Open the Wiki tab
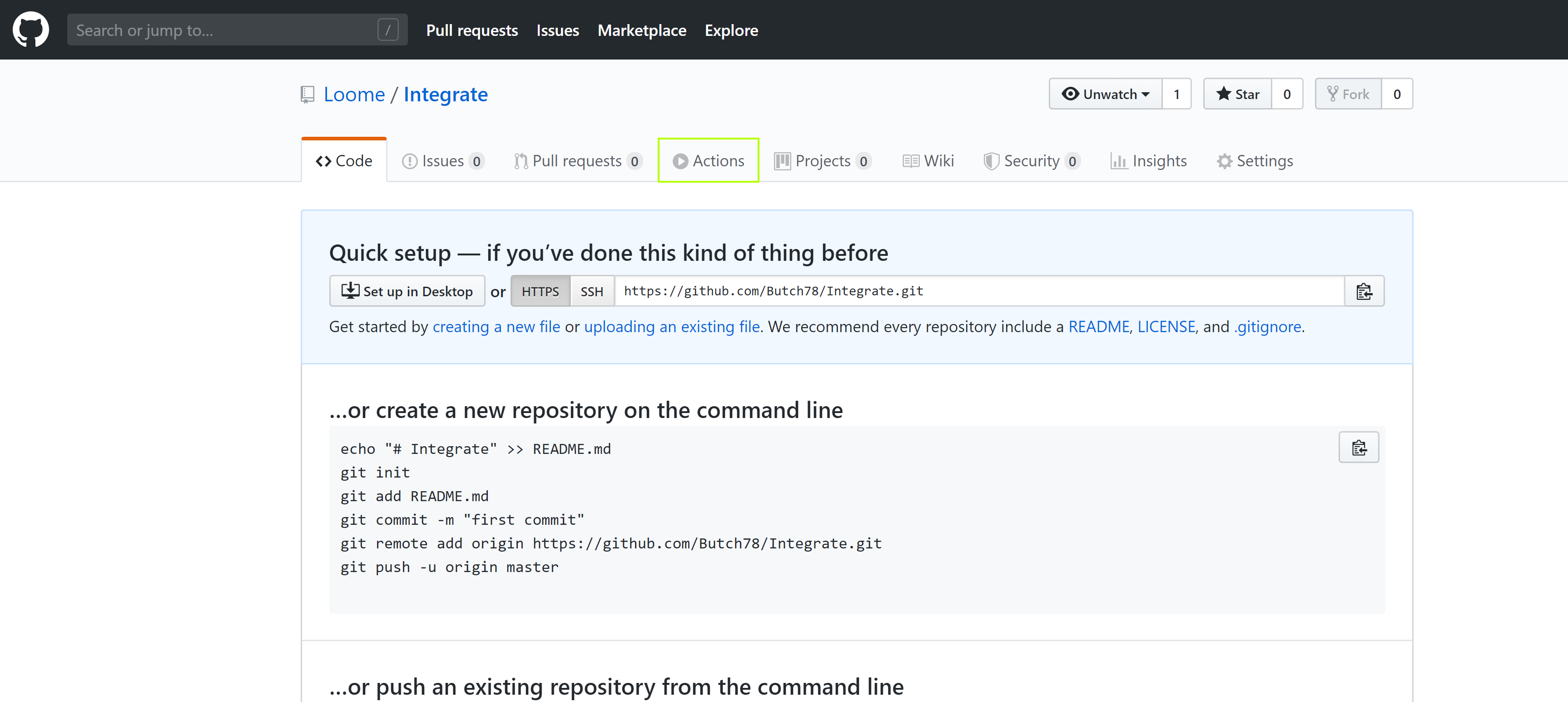 pyautogui.click(x=928, y=161)
